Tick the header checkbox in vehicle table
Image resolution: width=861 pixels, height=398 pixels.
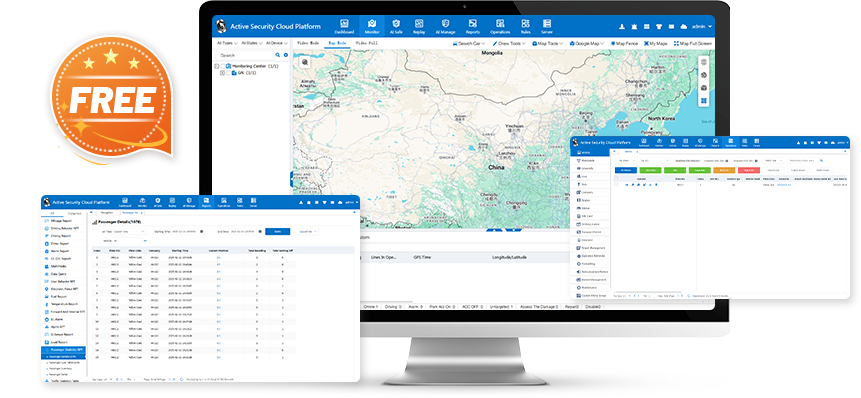coord(616,178)
